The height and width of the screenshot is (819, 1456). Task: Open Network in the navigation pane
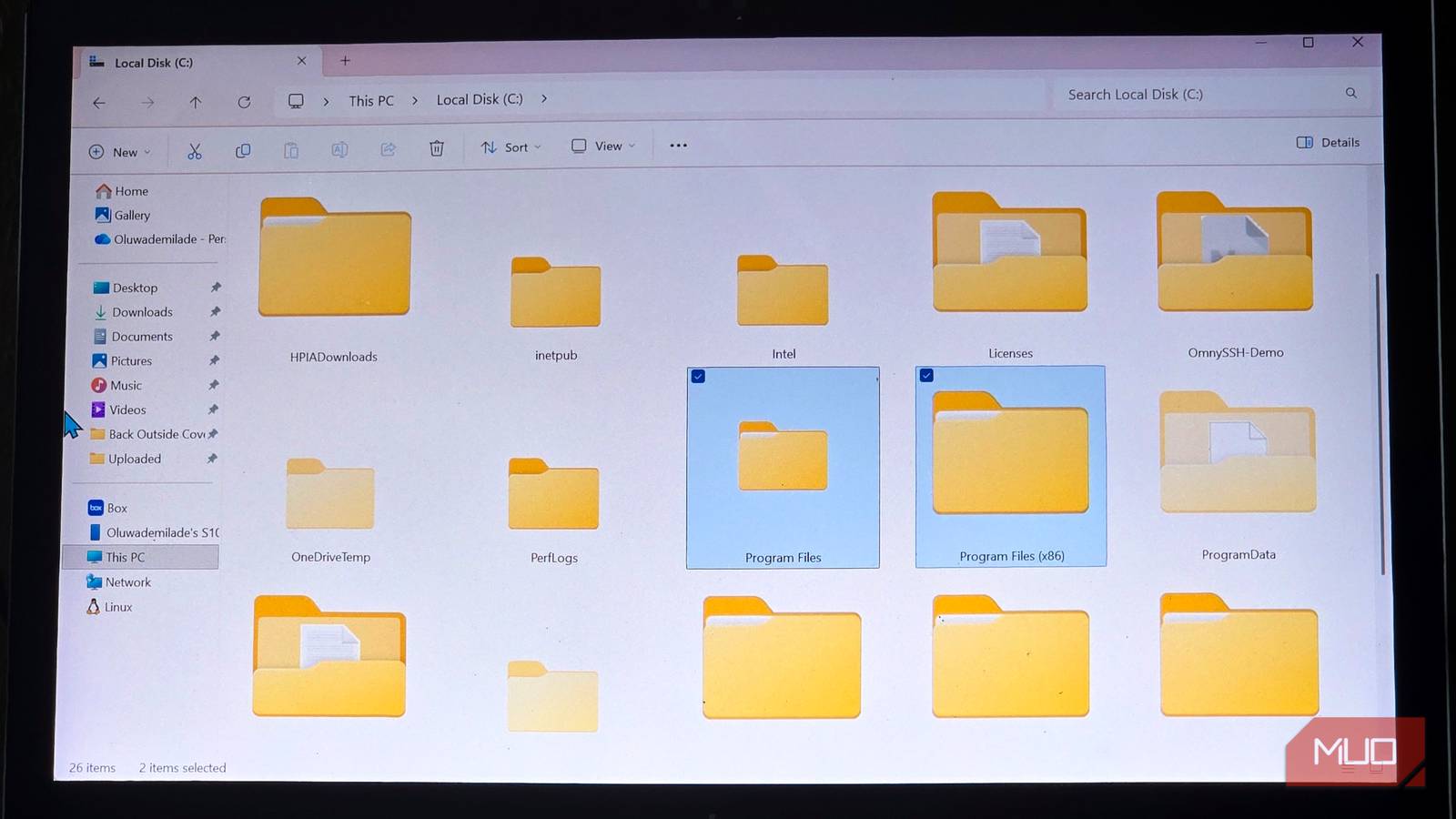tap(118, 582)
